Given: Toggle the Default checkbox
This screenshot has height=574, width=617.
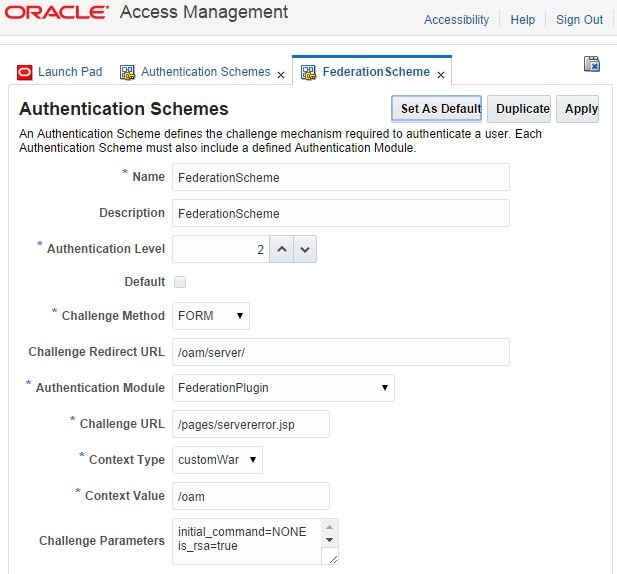Looking at the screenshot, I should (x=180, y=282).
